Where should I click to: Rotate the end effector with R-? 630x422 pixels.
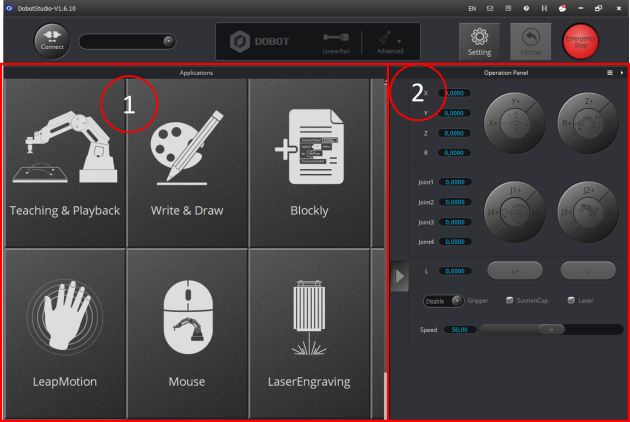click(x=610, y=123)
